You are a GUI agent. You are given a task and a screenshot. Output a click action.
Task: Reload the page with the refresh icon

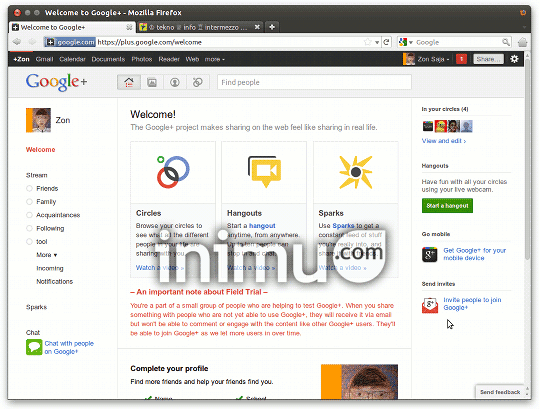[x=386, y=42]
